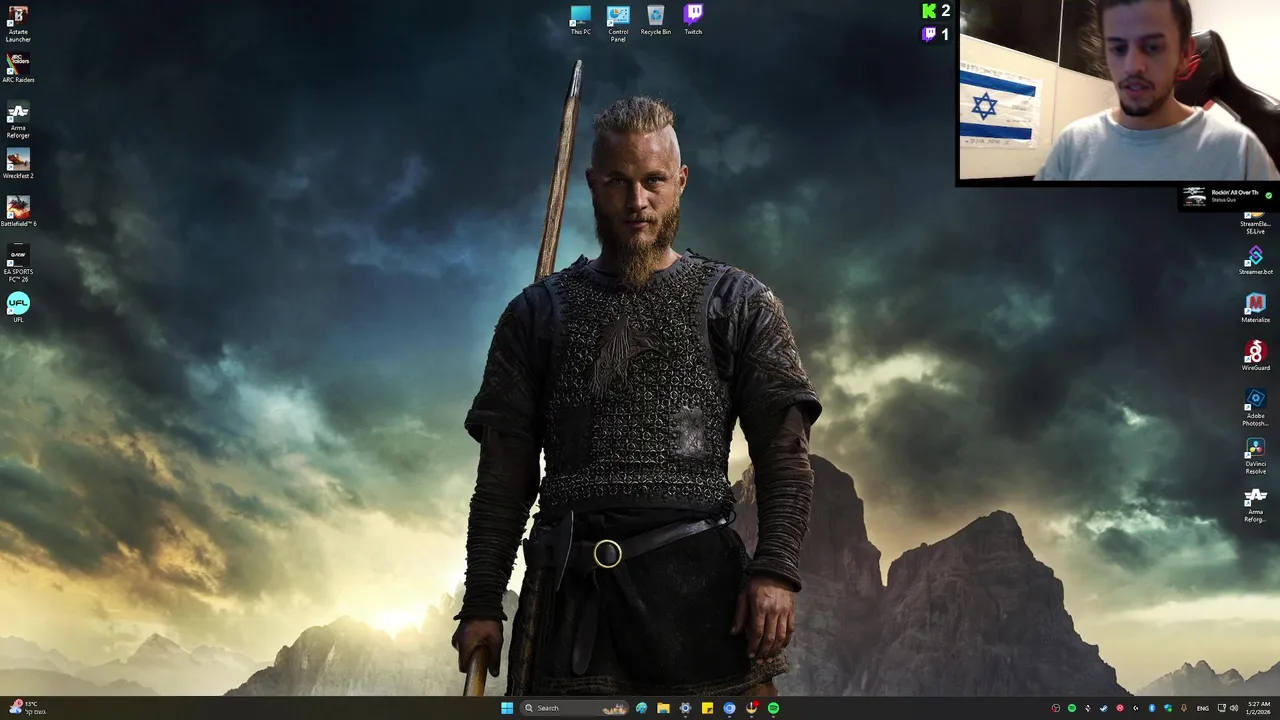Viewport: 1280px width, 720px height.
Task: Select the WireGuard desktop icon
Action: pyautogui.click(x=1256, y=356)
